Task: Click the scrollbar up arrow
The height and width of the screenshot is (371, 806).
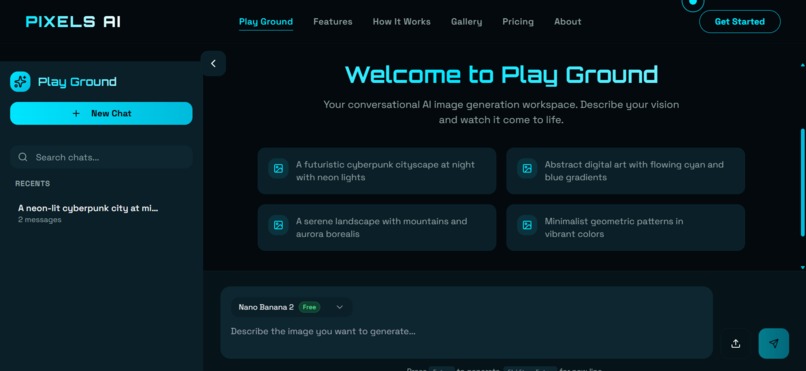Action: (x=803, y=65)
